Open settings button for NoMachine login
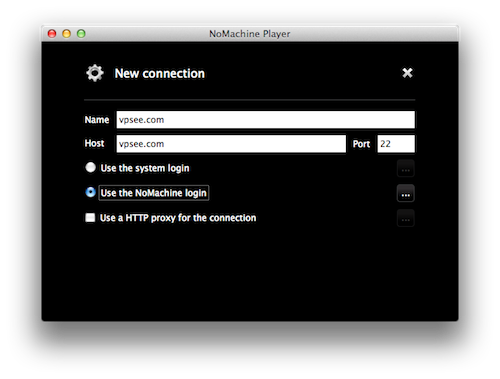 pos(406,193)
